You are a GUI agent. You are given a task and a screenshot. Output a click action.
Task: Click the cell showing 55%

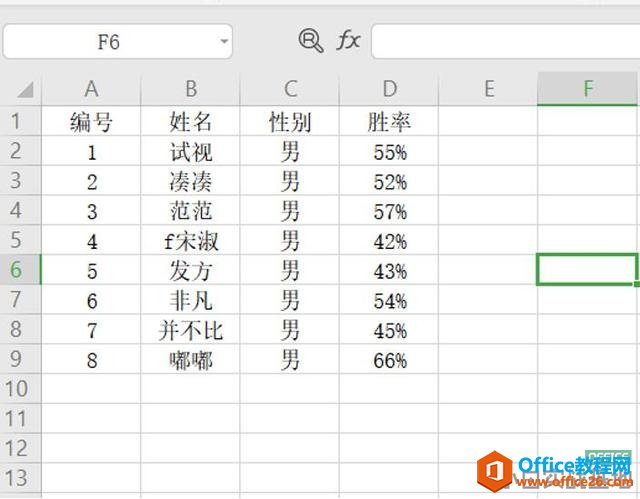pos(389,151)
